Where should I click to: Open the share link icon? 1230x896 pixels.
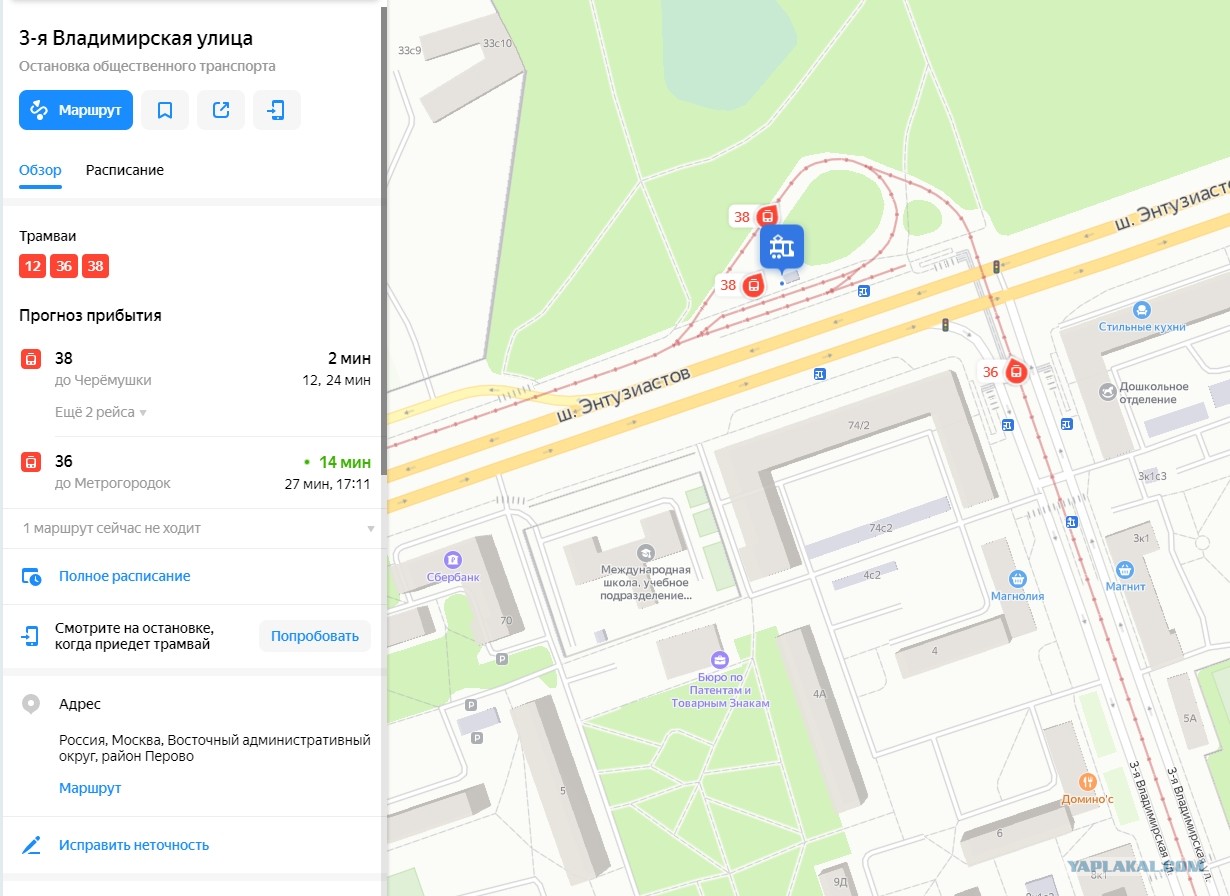point(221,110)
